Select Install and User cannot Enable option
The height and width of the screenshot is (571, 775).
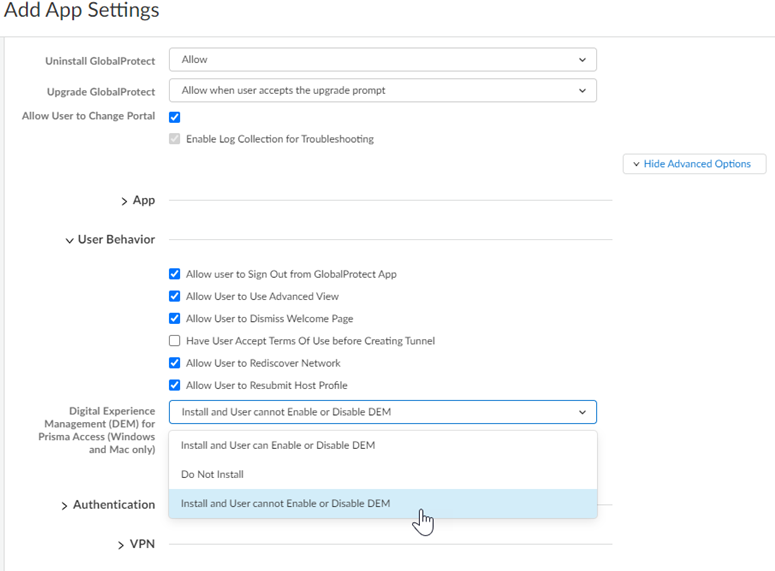pos(285,503)
